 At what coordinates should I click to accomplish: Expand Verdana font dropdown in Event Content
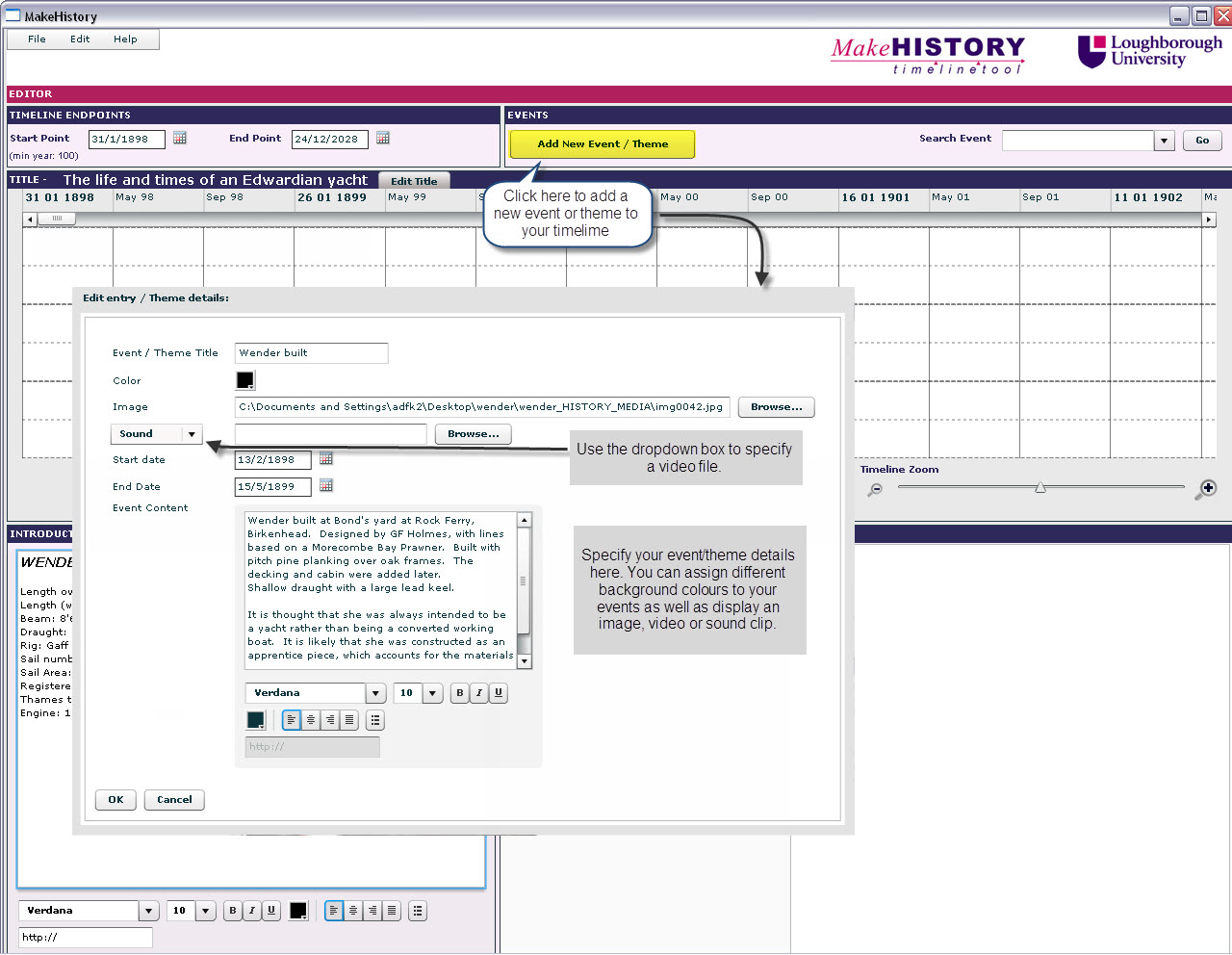pyautogui.click(x=375, y=693)
